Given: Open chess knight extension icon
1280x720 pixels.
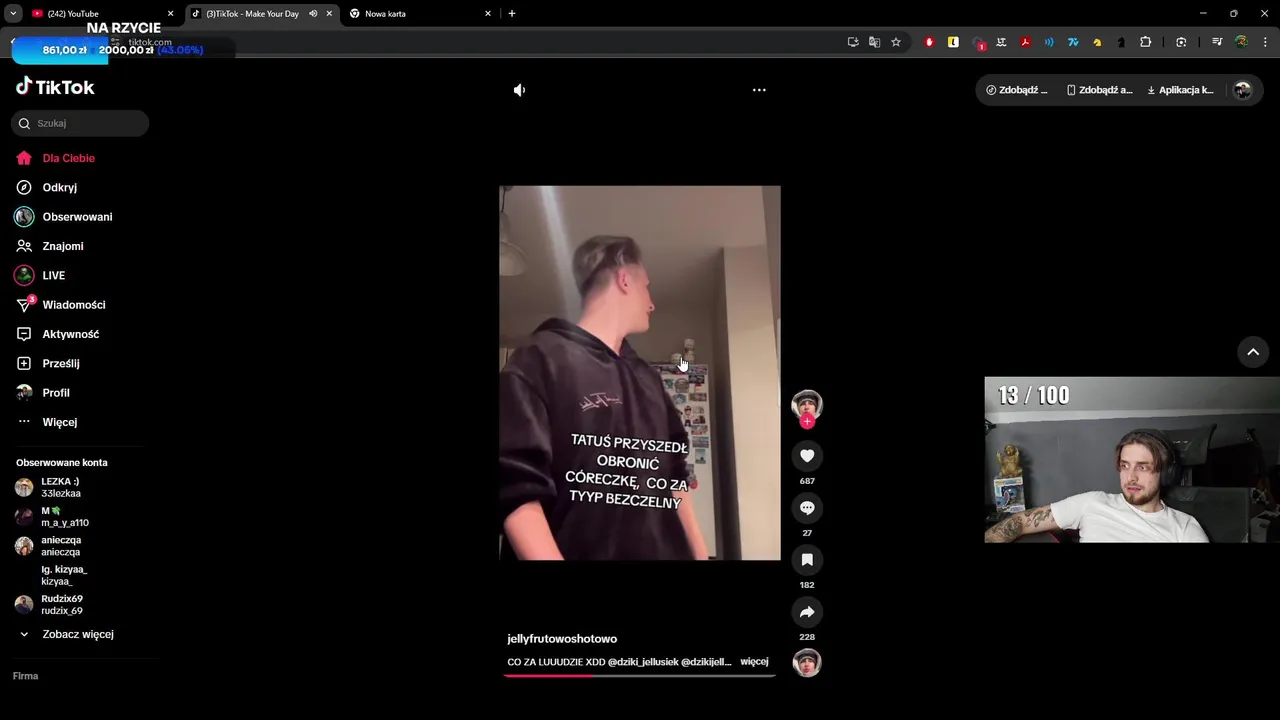Looking at the screenshot, I should (1121, 42).
